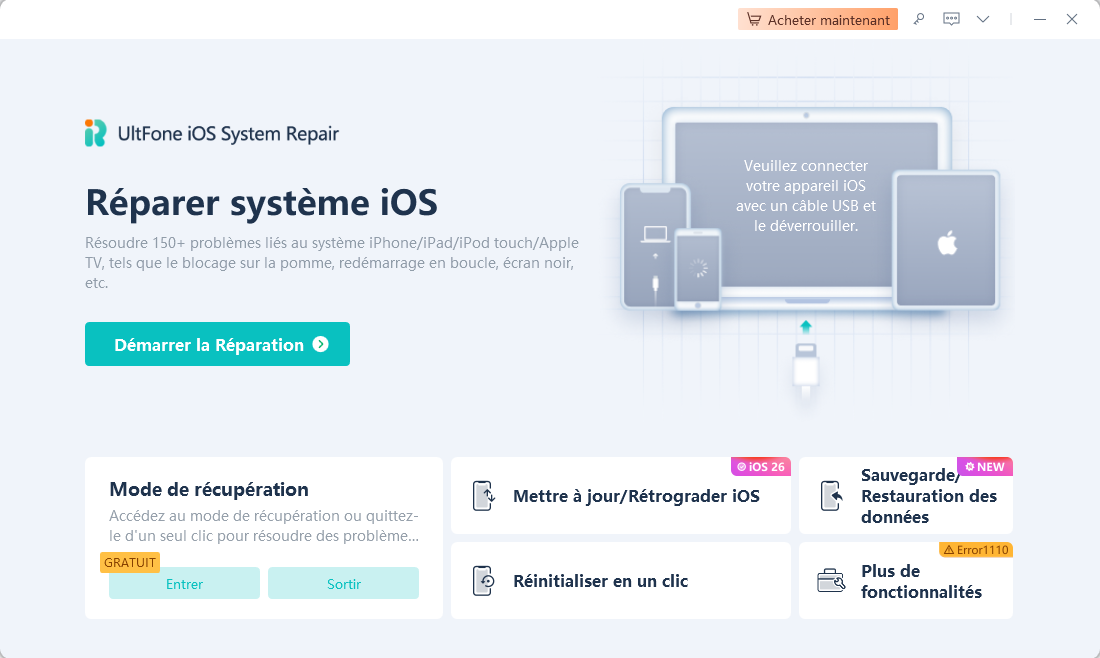This screenshot has width=1100, height=658.
Task: Open Réinitialiser en un clic
Action: [621, 581]
